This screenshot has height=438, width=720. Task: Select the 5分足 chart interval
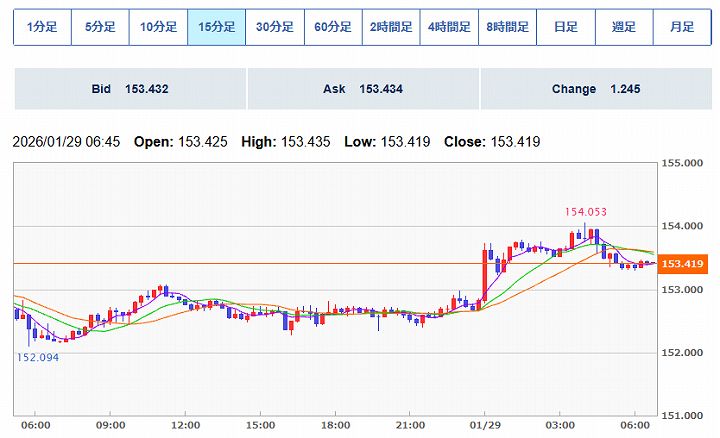click(100, 27)
